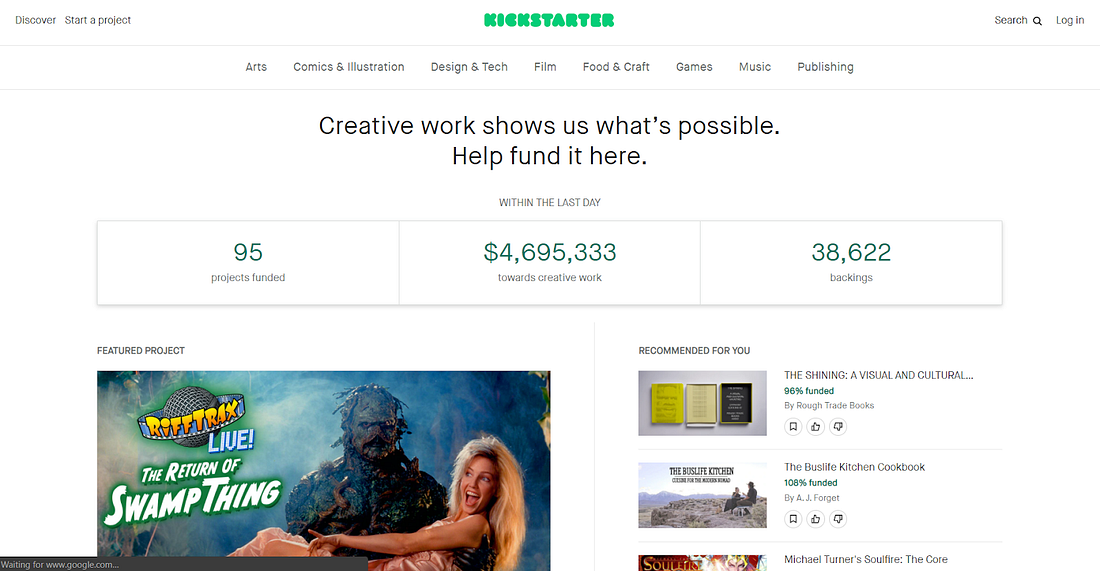This screenshot has height=571, width=1100.
Task: Open the Food & Craft category
Action: tap(616, 67)
